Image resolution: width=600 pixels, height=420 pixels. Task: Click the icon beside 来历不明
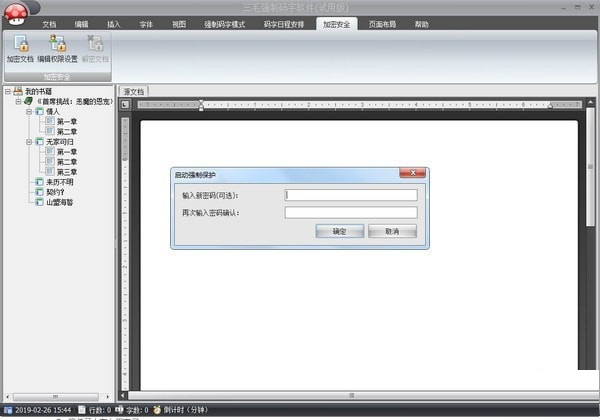tap(39, 182)
